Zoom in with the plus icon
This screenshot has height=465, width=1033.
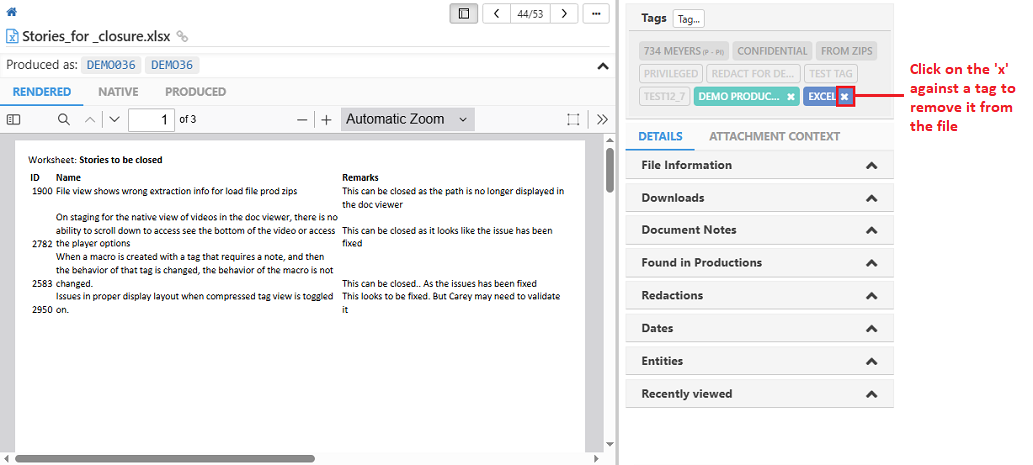tap(326, 120)
